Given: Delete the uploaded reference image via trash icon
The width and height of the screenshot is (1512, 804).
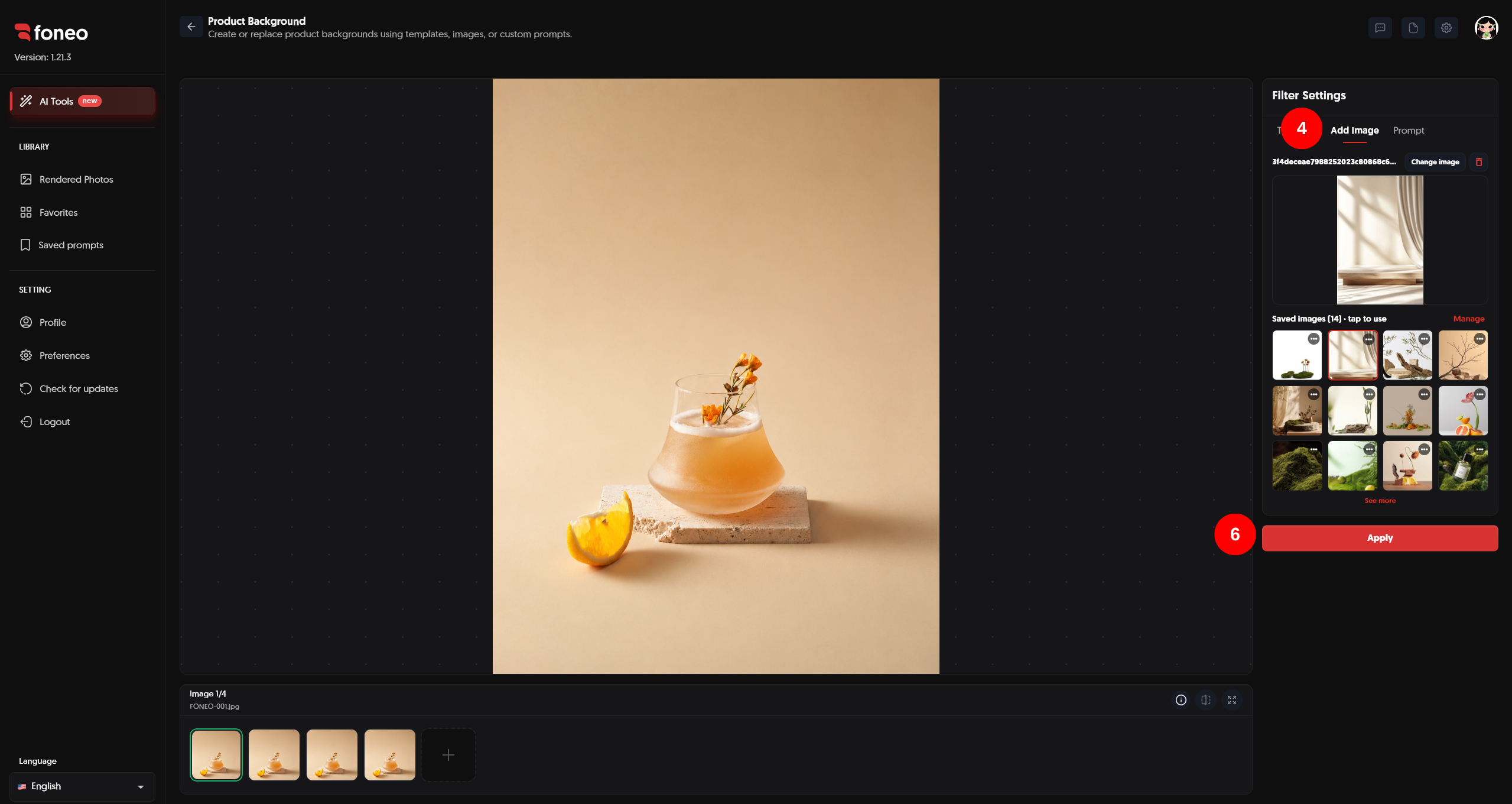Looking at the screenshot, I should click(1479, 162).
